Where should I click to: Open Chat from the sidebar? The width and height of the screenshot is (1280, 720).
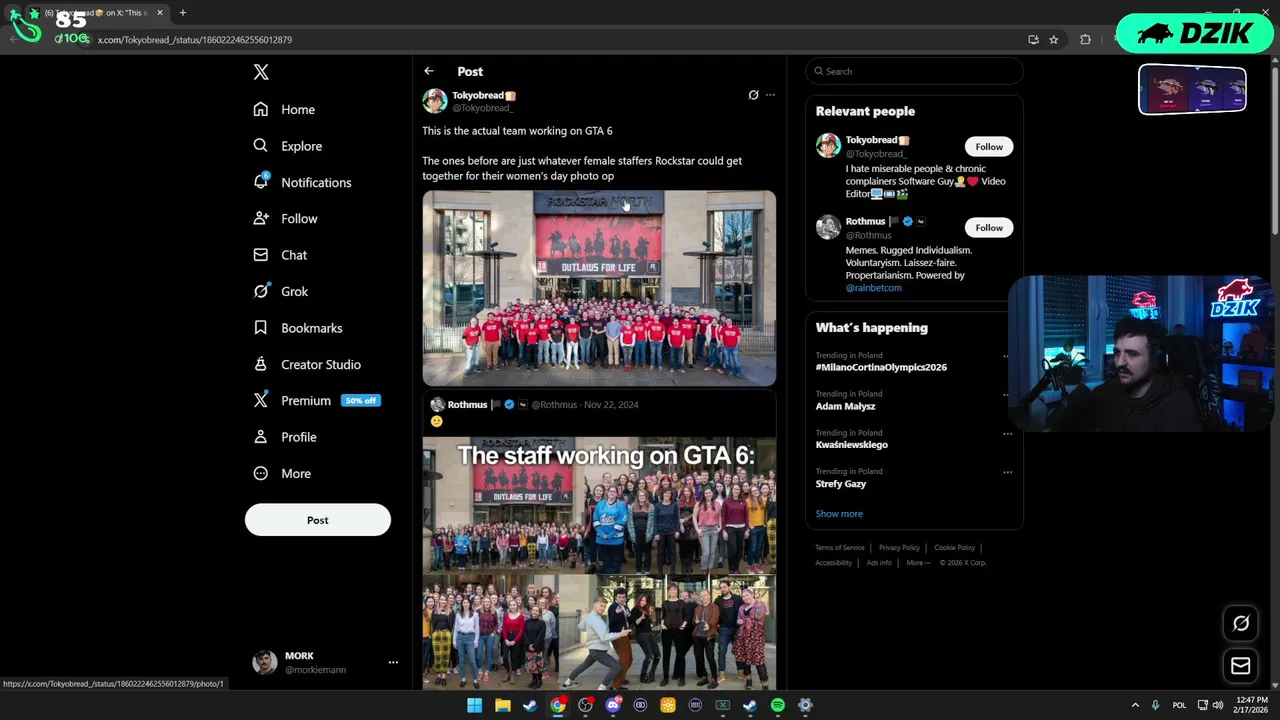pyautogui.click(x=281, y=255)
